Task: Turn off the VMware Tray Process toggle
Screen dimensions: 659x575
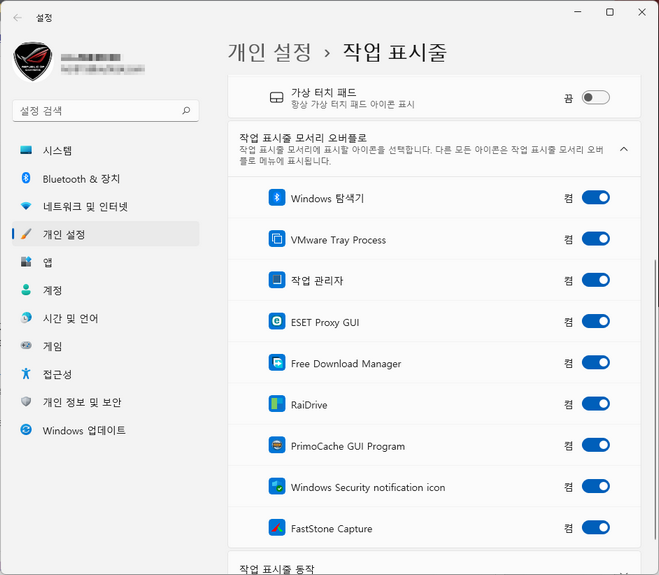Action: [x=596, y=239]
